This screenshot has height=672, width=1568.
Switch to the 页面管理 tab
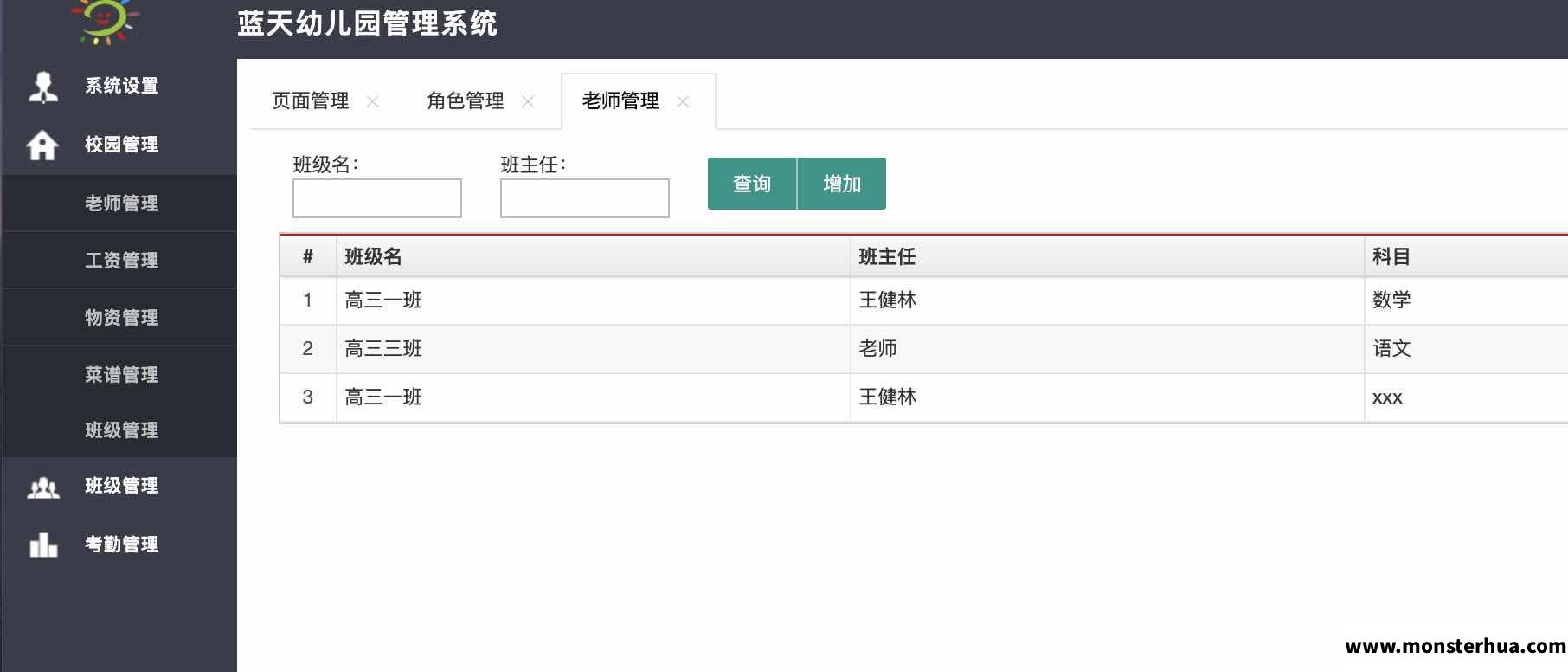point(311,100)
